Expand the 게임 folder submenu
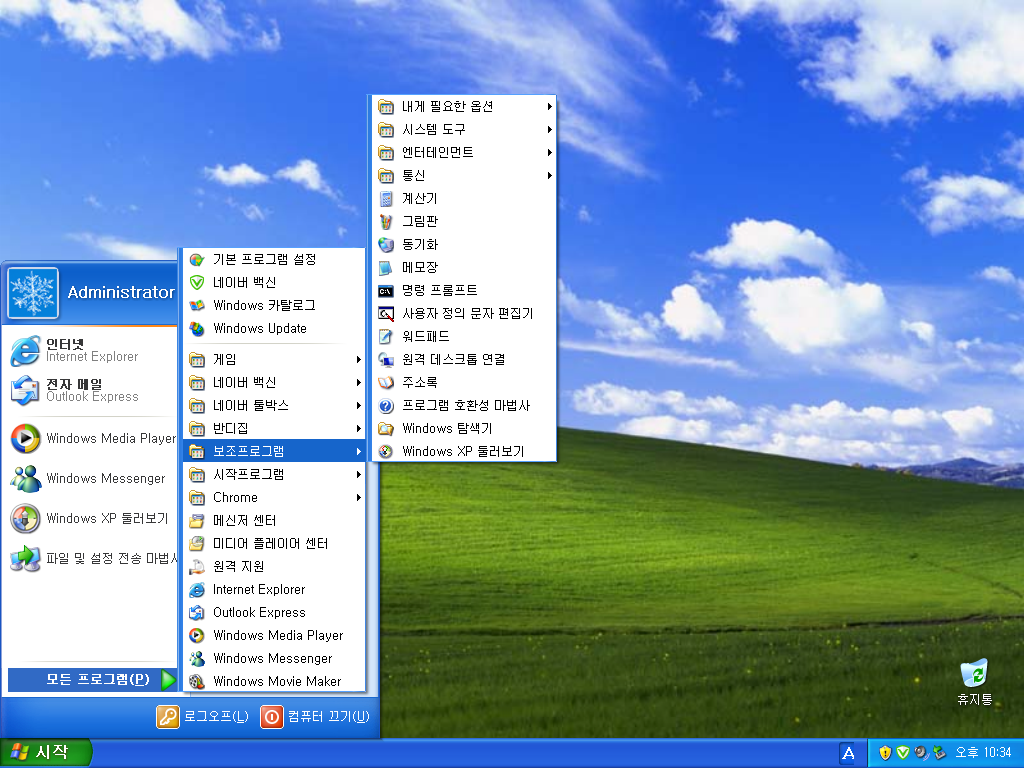 coord(225,359)
